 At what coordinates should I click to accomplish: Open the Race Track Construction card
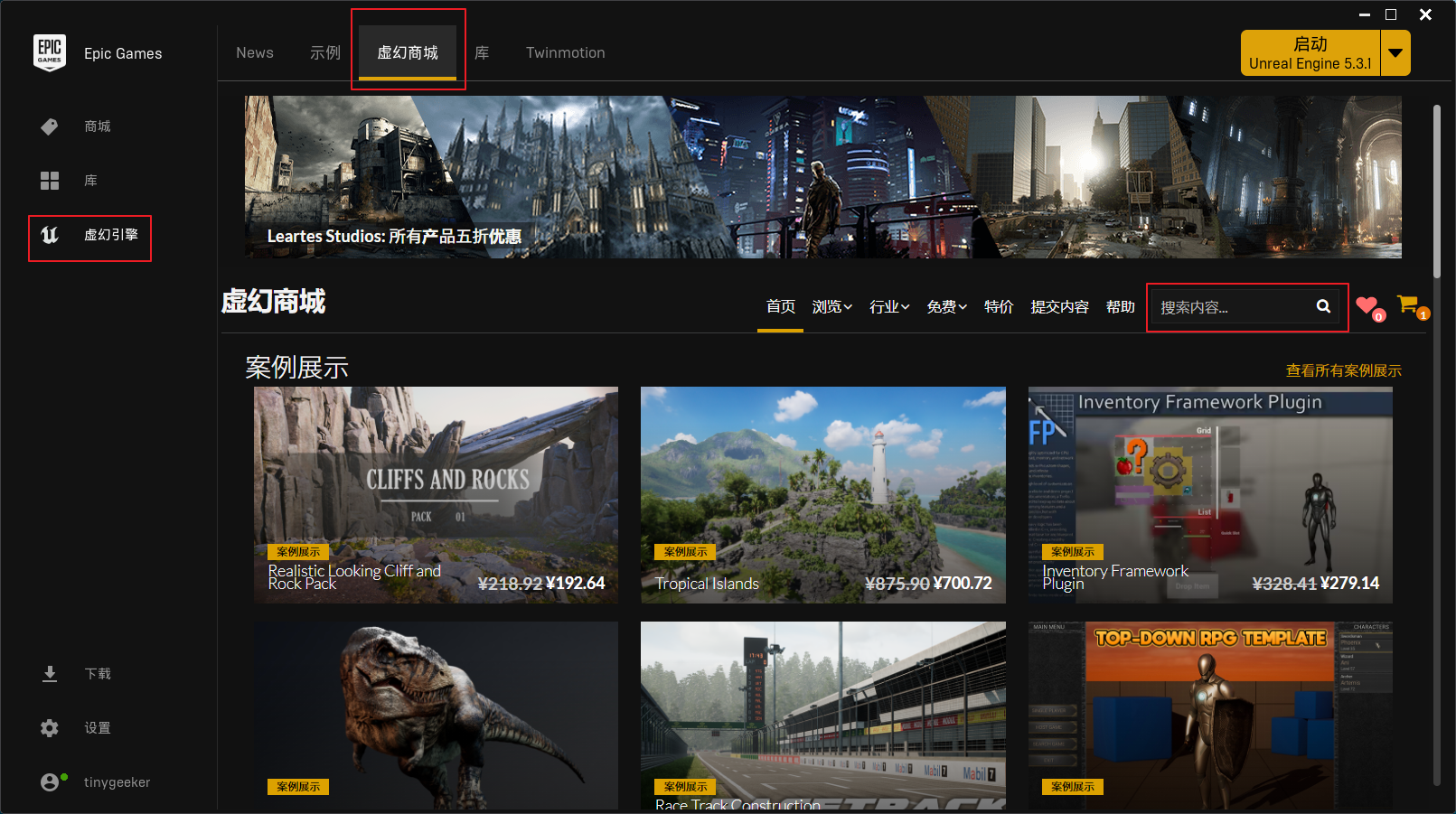[823, 716]
